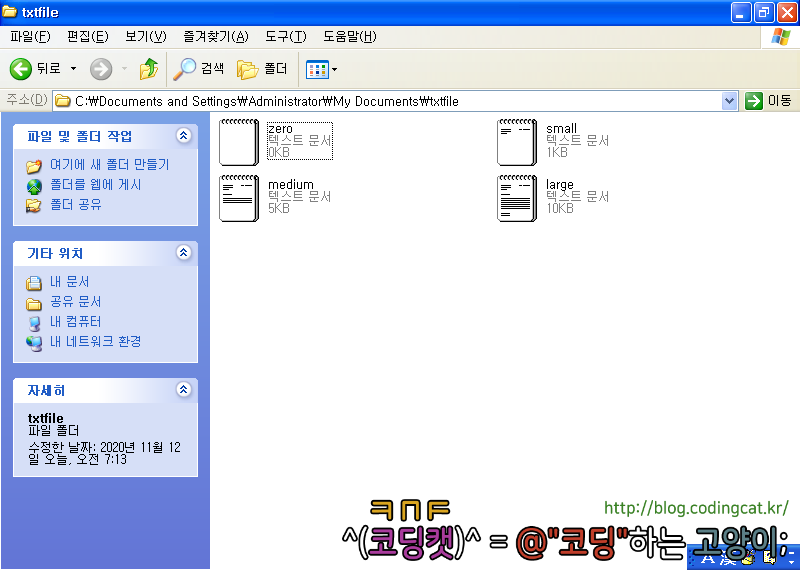Image resolution: width=800 pixels, height=570 pixels.
Task: Click the 이동 Go button
Action: pyautogui.click(x=768, y=101)
